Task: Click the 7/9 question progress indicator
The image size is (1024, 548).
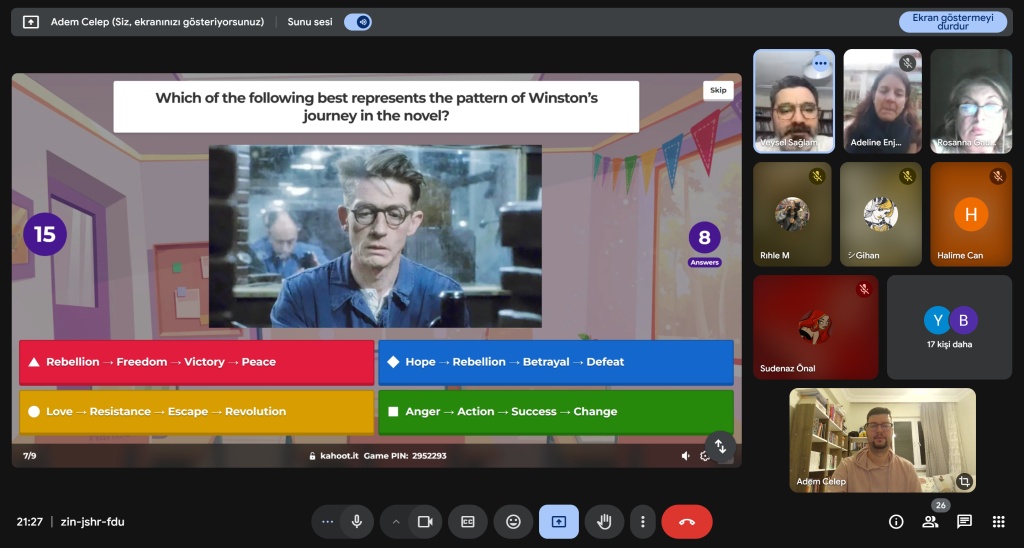Action: (29, 456)
